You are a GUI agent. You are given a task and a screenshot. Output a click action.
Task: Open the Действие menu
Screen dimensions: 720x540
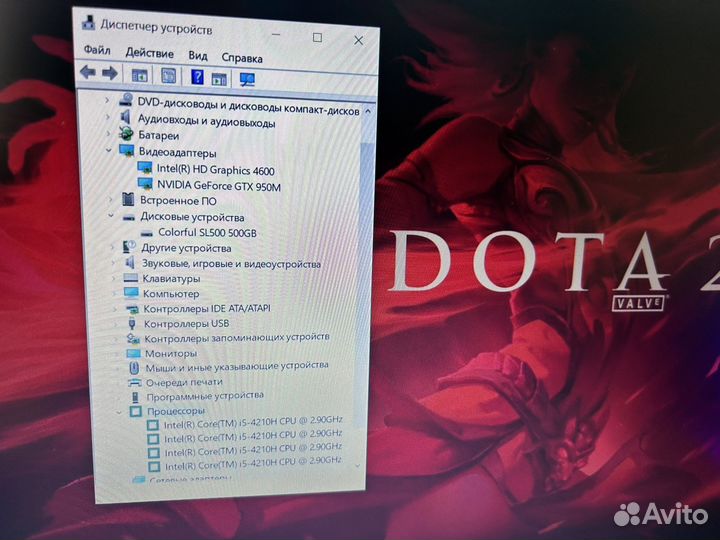(x=149, y=53)
